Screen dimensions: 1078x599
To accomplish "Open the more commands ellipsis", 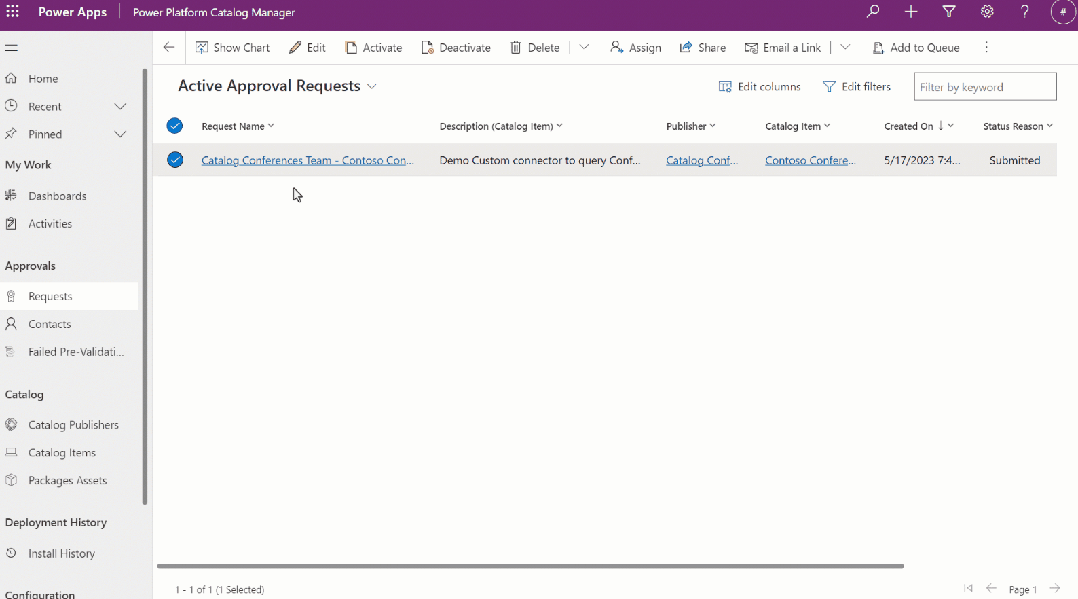I will click(x=987, y=47).
